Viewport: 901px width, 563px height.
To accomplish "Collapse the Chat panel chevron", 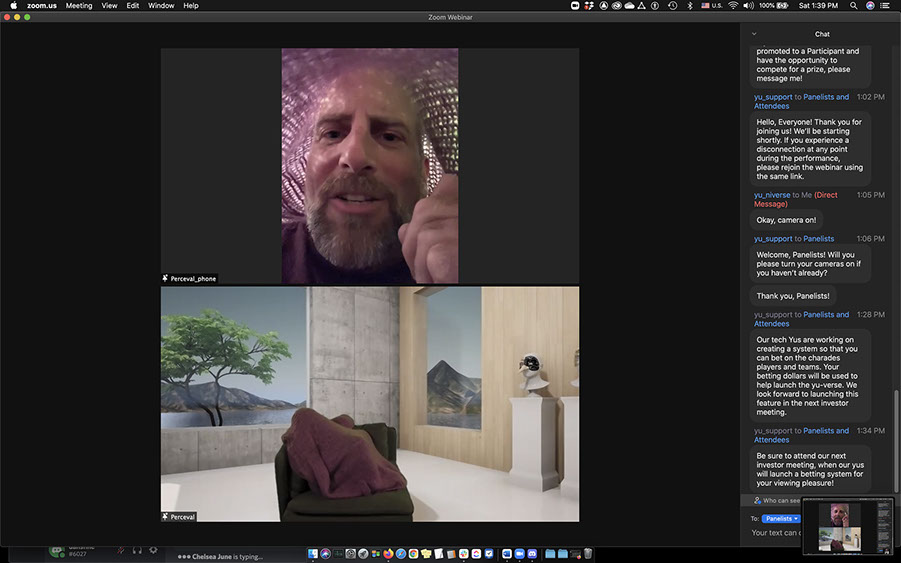I will pyautogui.click(x=754, y=34).
